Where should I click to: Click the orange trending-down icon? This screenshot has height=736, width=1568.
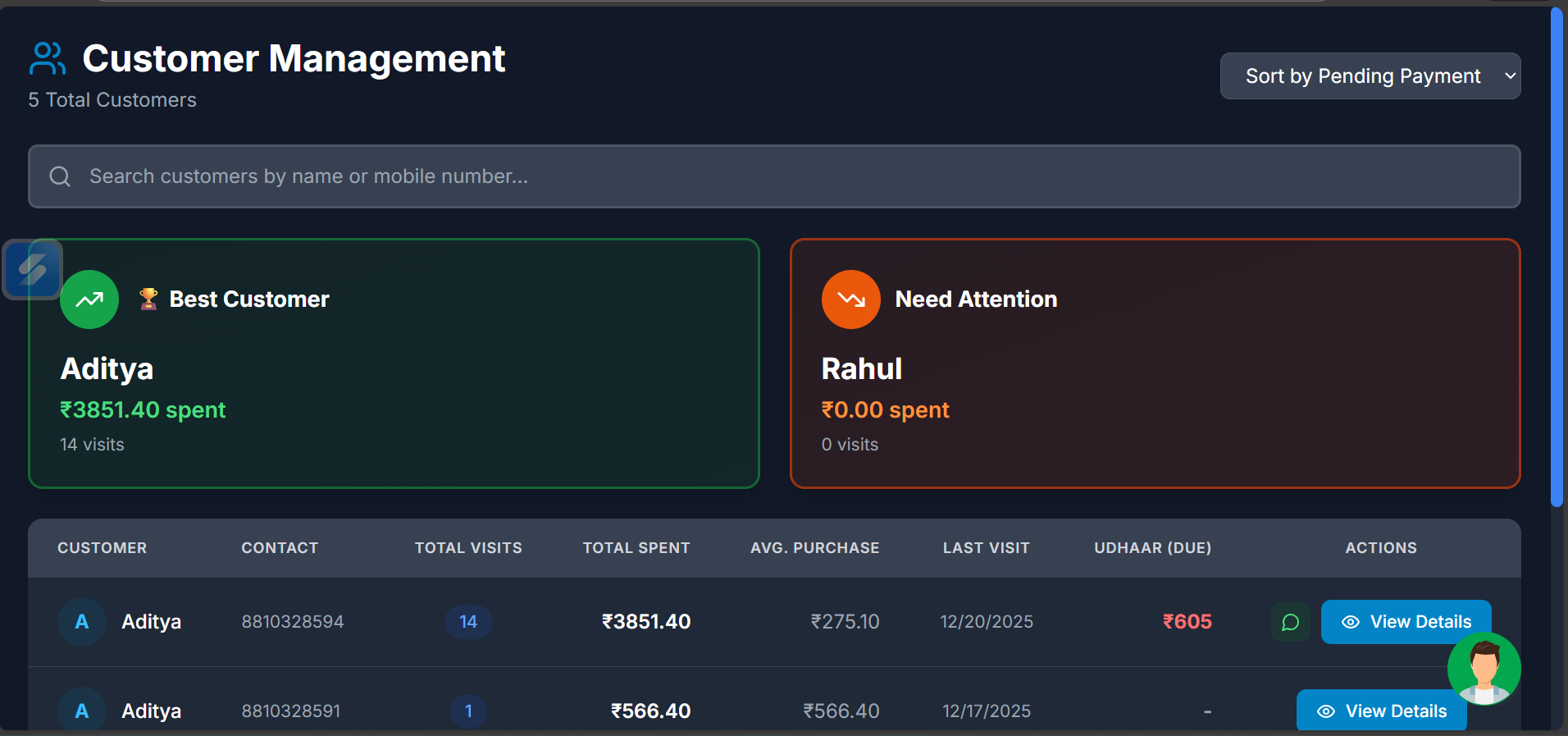coord(850,299)
